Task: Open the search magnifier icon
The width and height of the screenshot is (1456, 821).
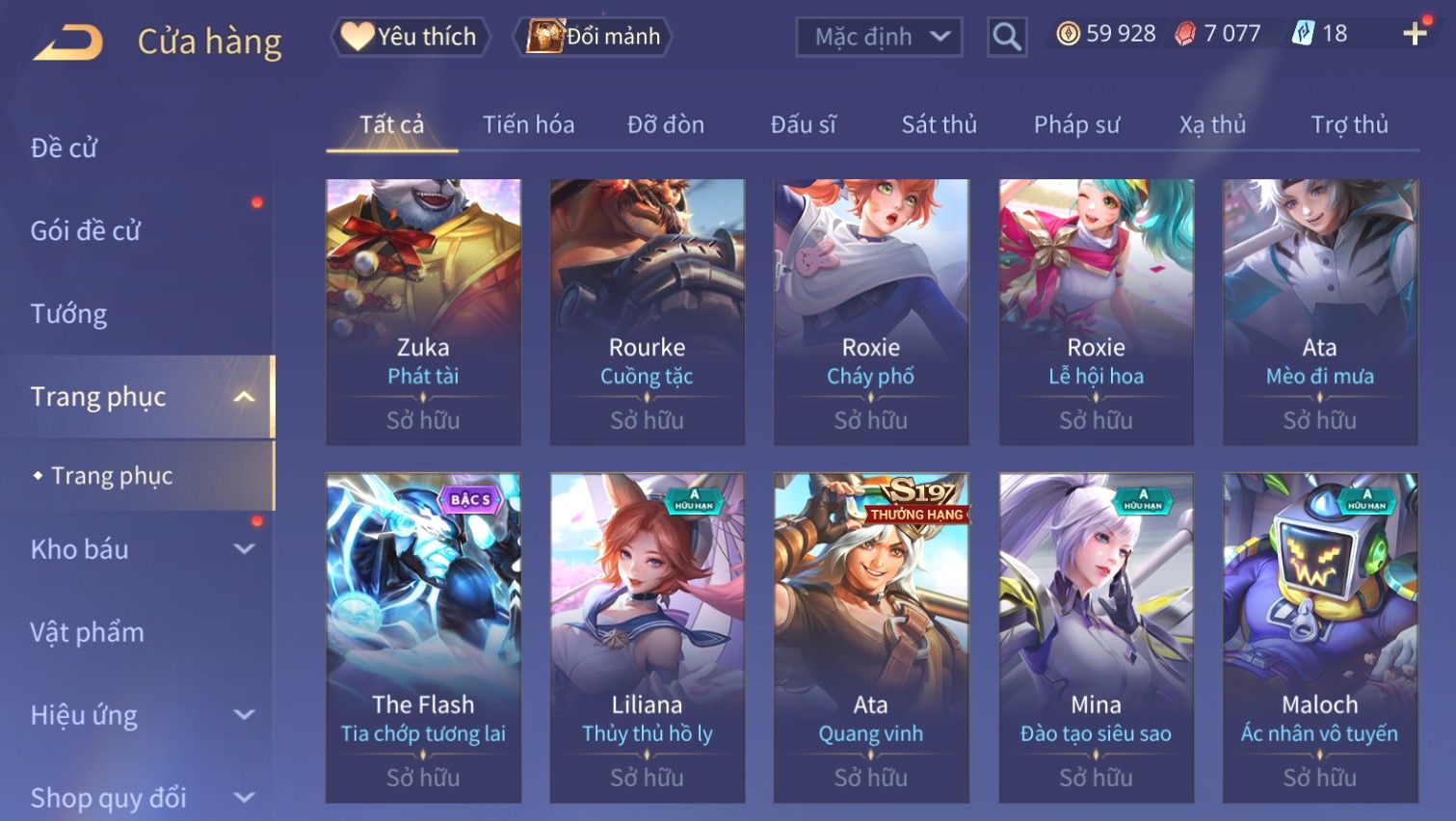Action: coord(1007,37)
